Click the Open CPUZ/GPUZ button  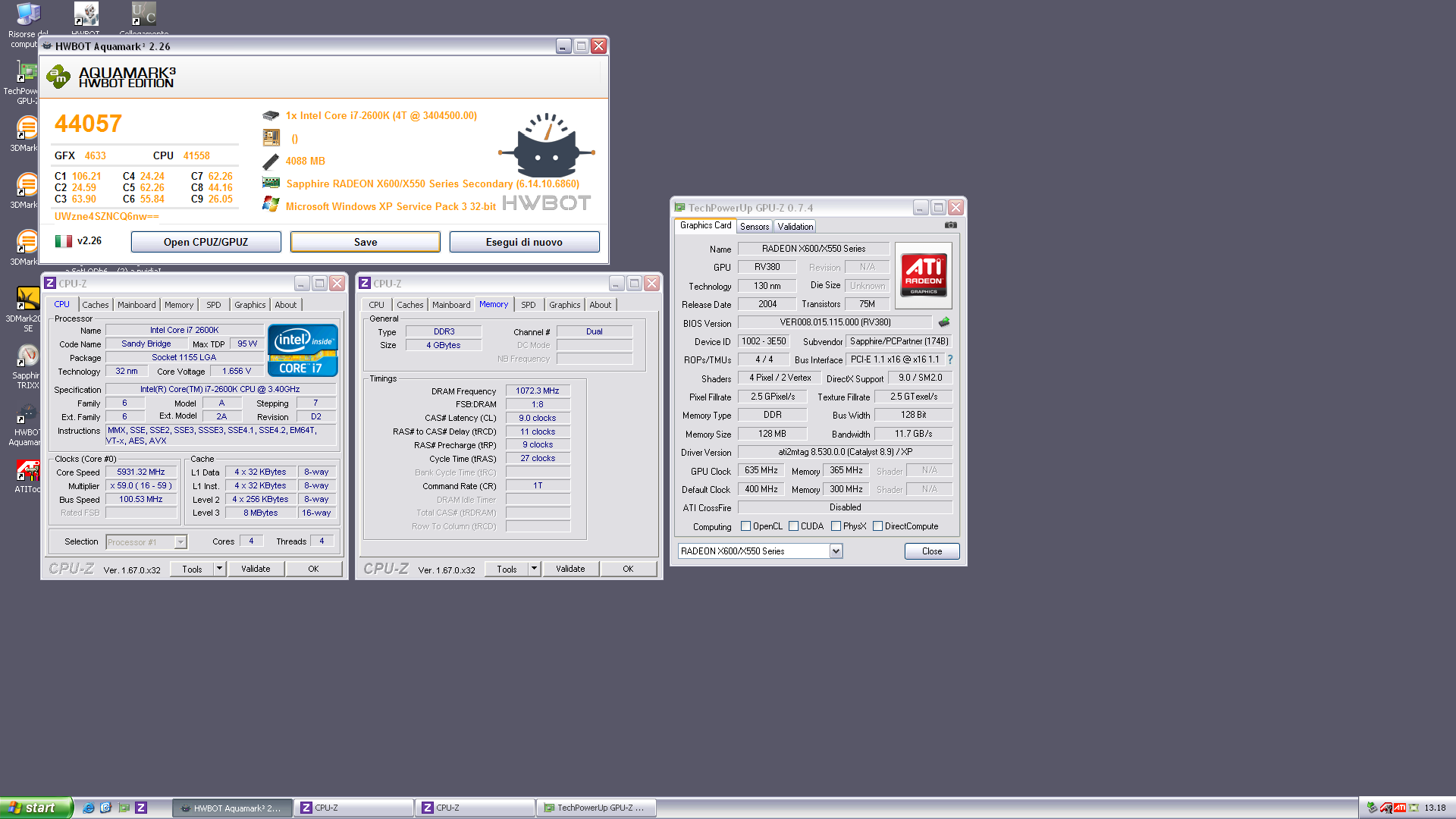pos(206,242)
